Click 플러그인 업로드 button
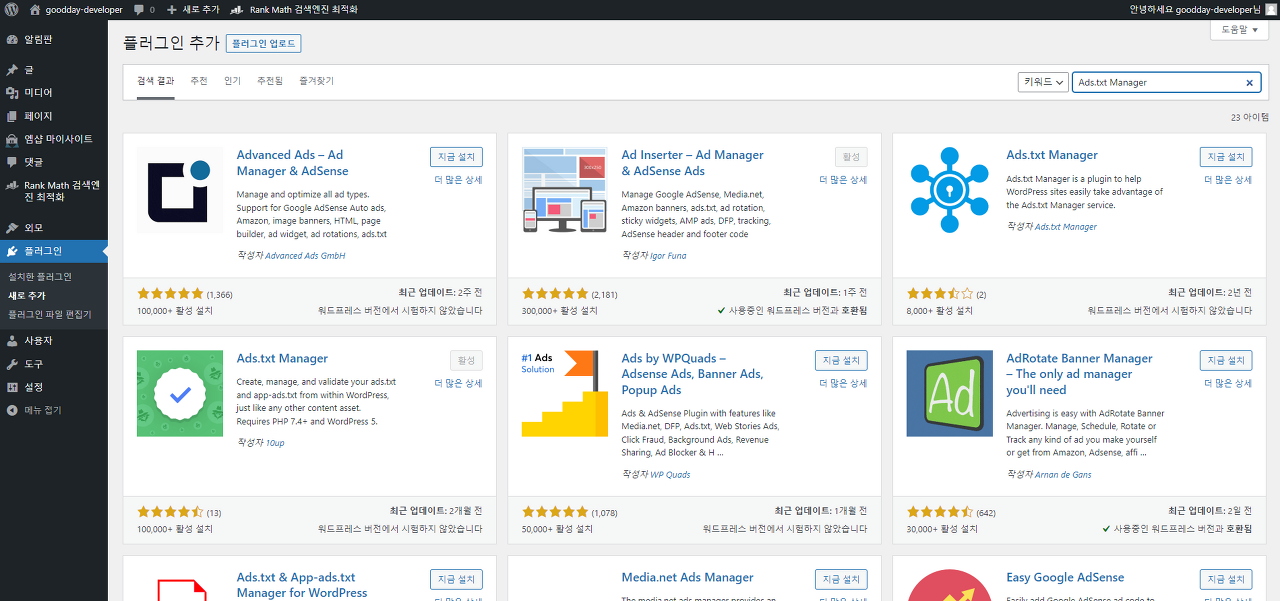Screen dimensions: 1280x601 [264, 44]
